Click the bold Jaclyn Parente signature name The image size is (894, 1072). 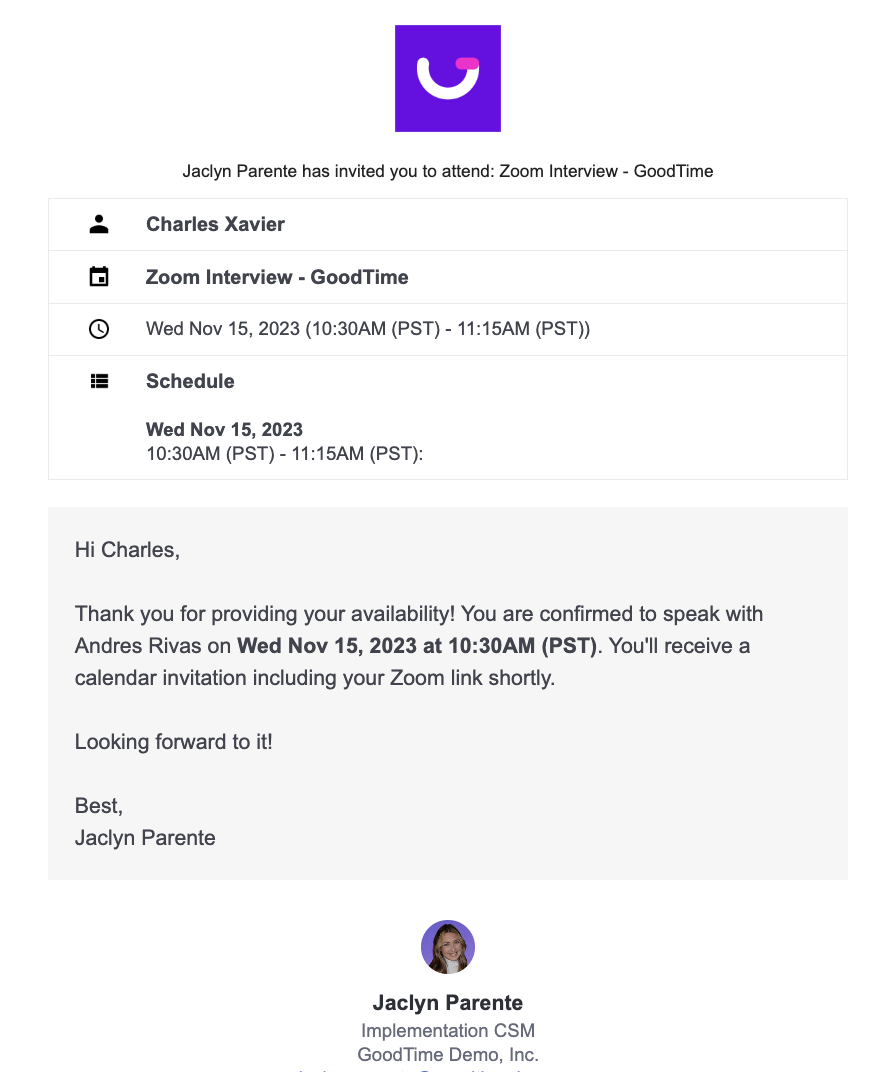(447, 1002)
